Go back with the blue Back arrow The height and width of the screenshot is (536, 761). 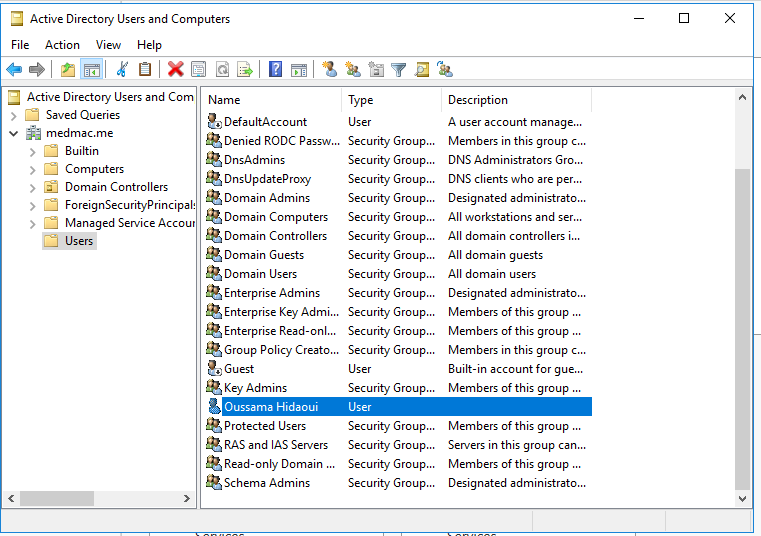coord(14,70)
